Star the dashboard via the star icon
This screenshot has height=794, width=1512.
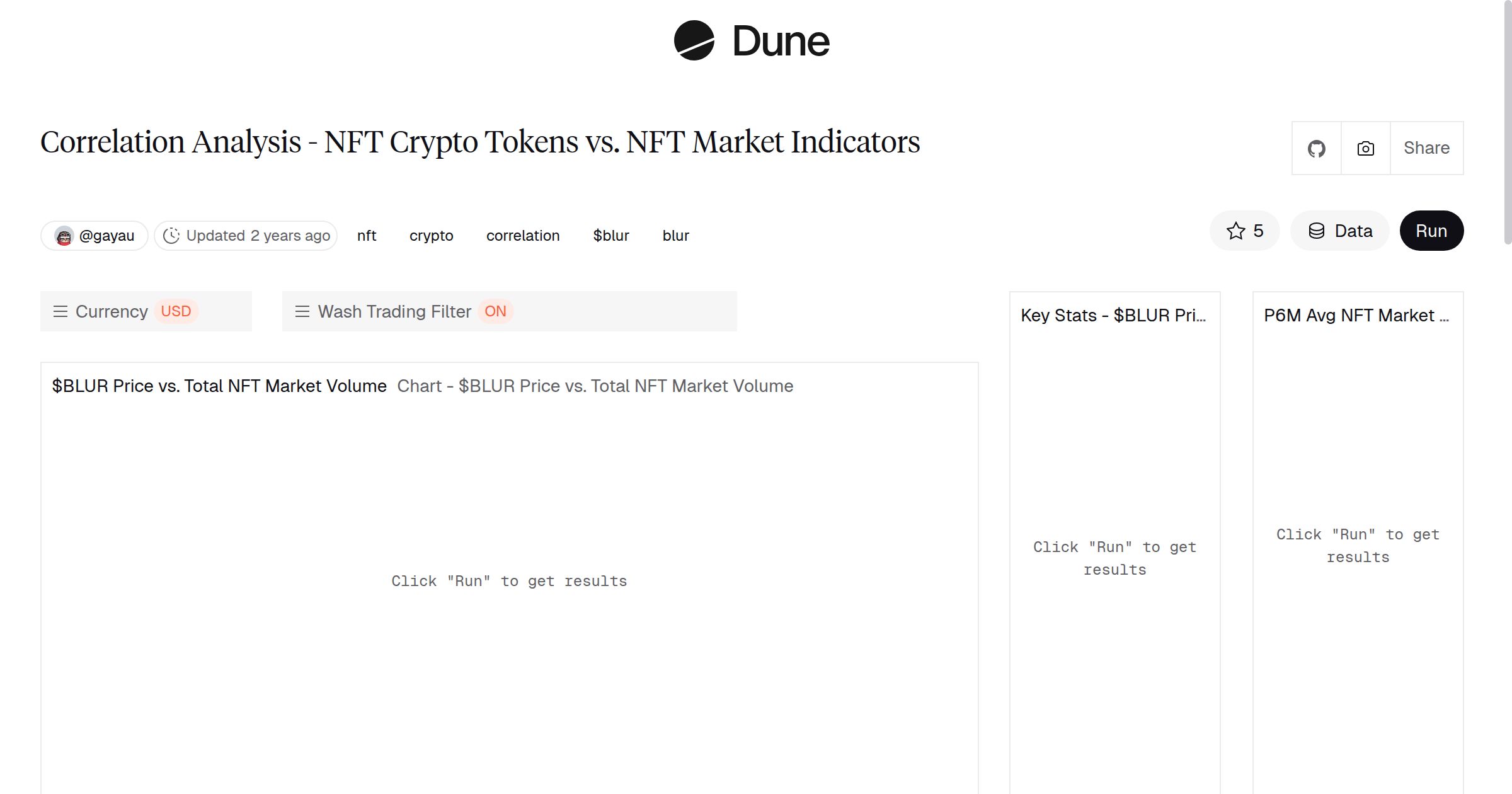1235,231
